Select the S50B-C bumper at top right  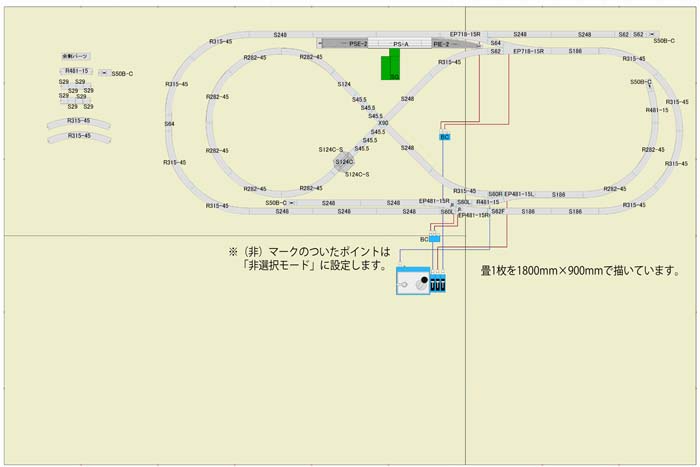click(x=664, y=41)
